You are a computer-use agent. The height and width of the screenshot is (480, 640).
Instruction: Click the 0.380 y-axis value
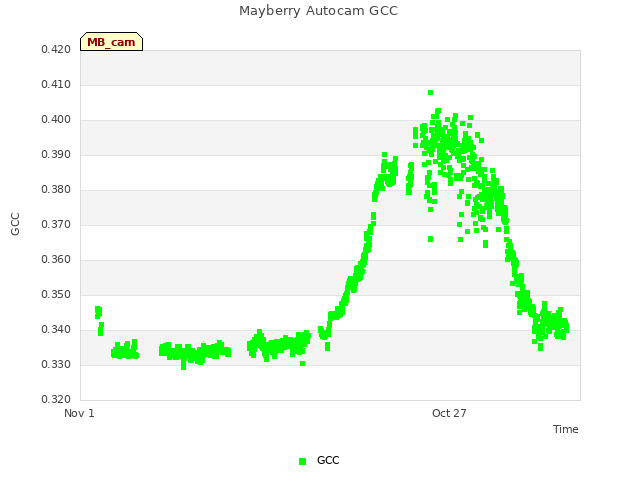pos(56,190)
